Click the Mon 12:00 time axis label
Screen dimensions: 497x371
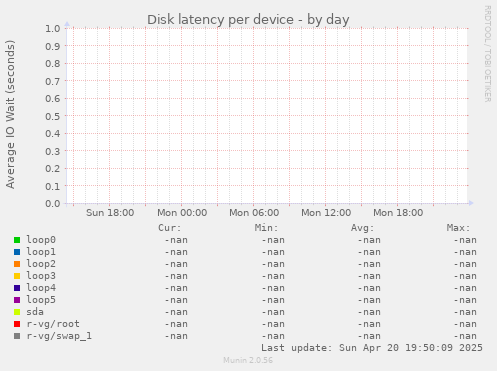pos(326,213)
